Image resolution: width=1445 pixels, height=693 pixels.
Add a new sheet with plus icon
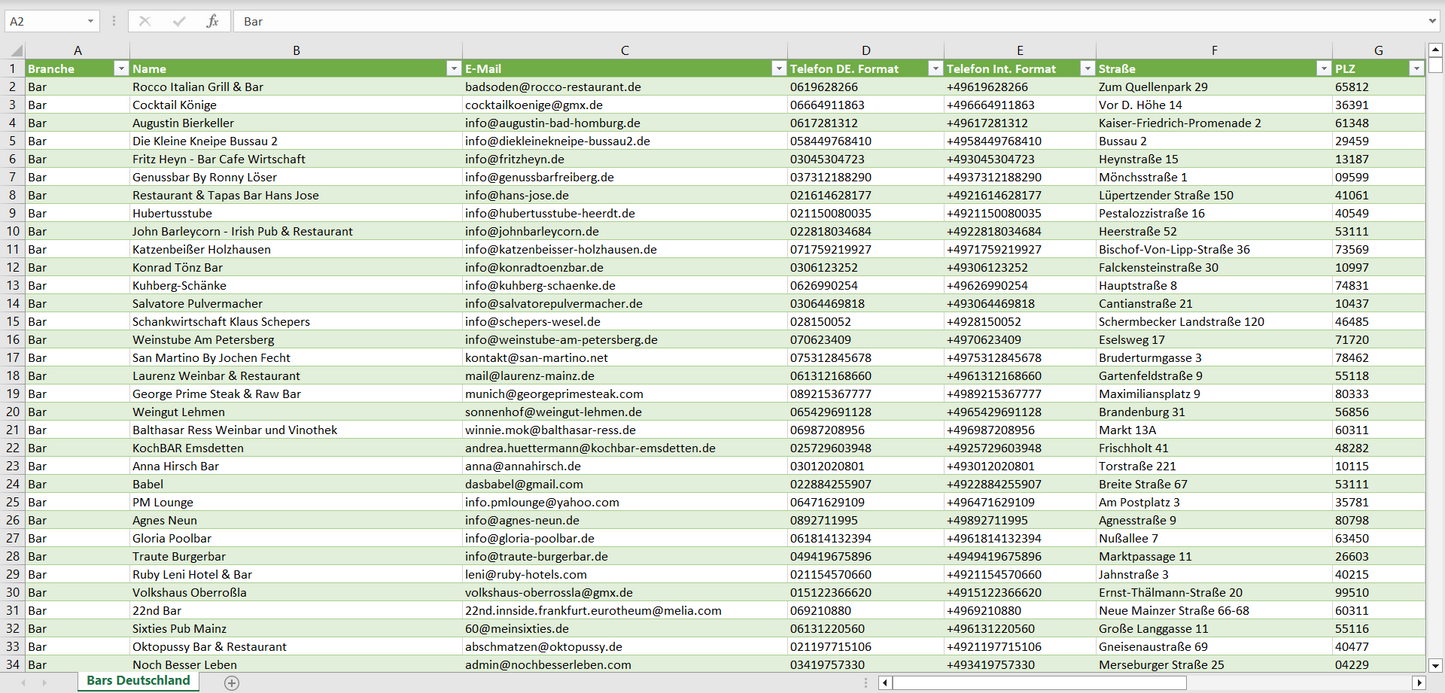tap(232, 682)
